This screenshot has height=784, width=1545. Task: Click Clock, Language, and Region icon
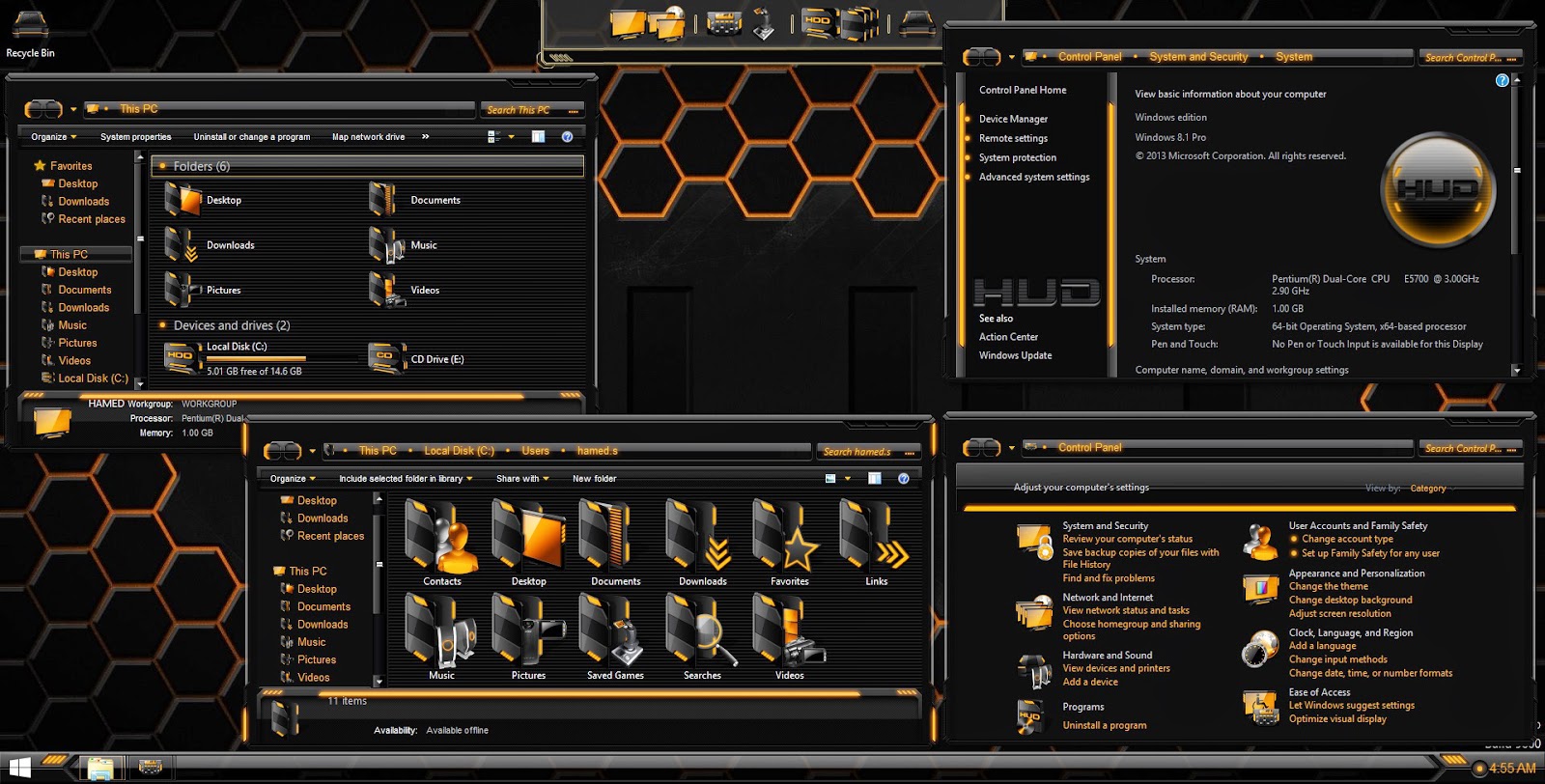(x=1260, y=649)
